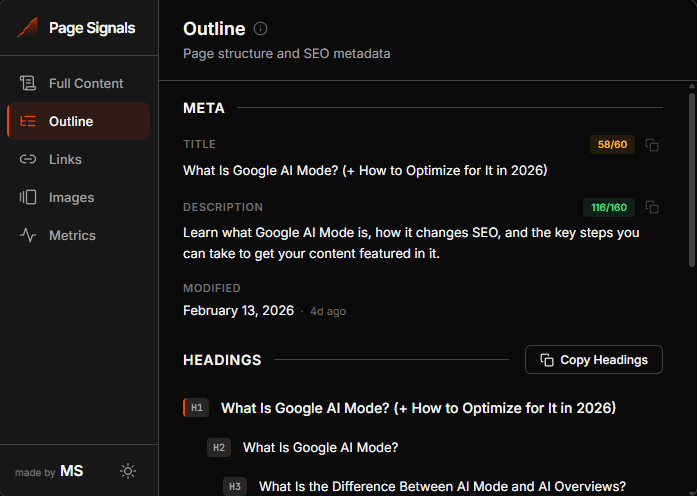Click the Copy Headings button
The height and width of the screenshot is (496, 697).
point(593,360)
